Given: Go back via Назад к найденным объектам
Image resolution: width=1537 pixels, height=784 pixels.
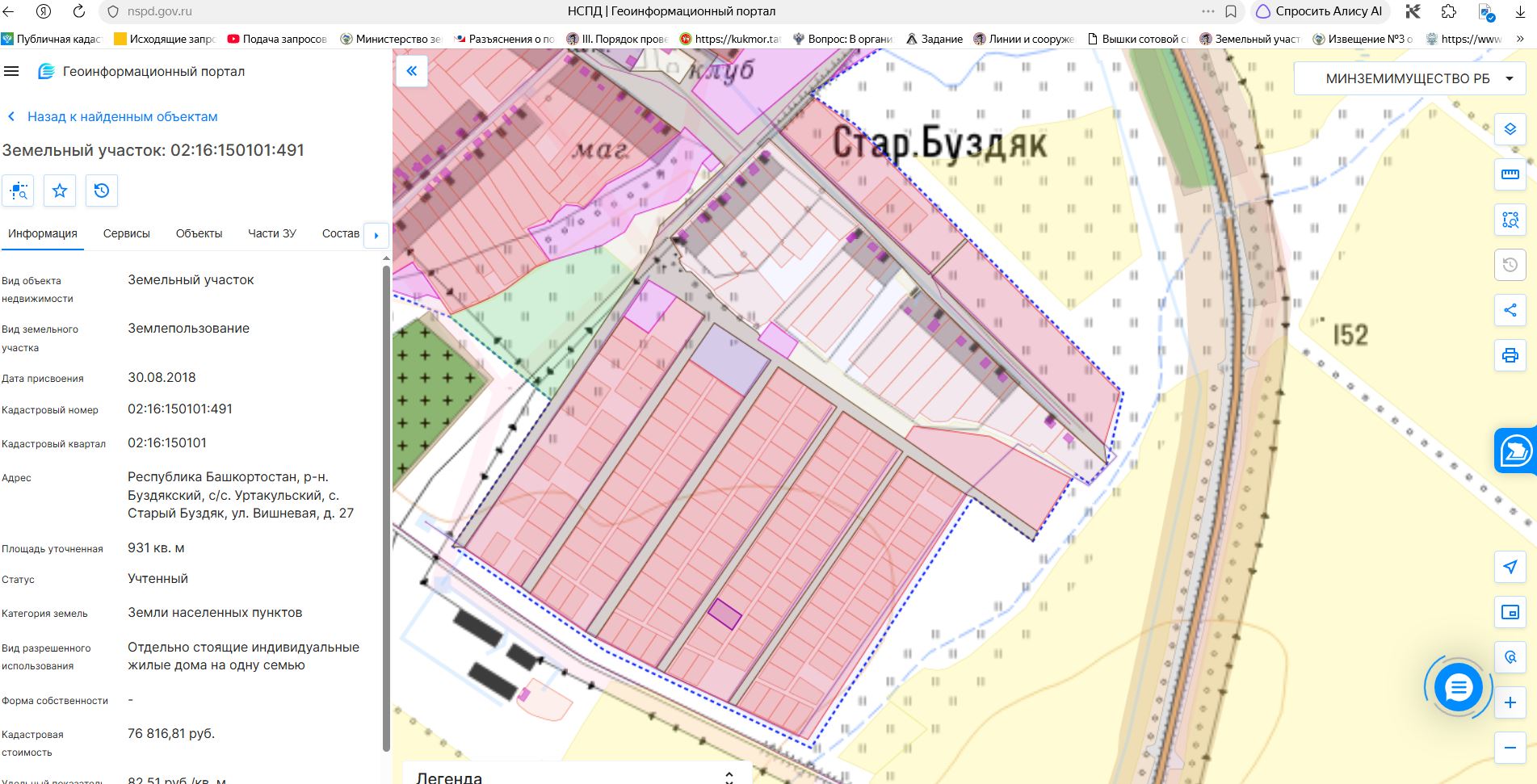Looking at the screenshot, I should 113,116.
